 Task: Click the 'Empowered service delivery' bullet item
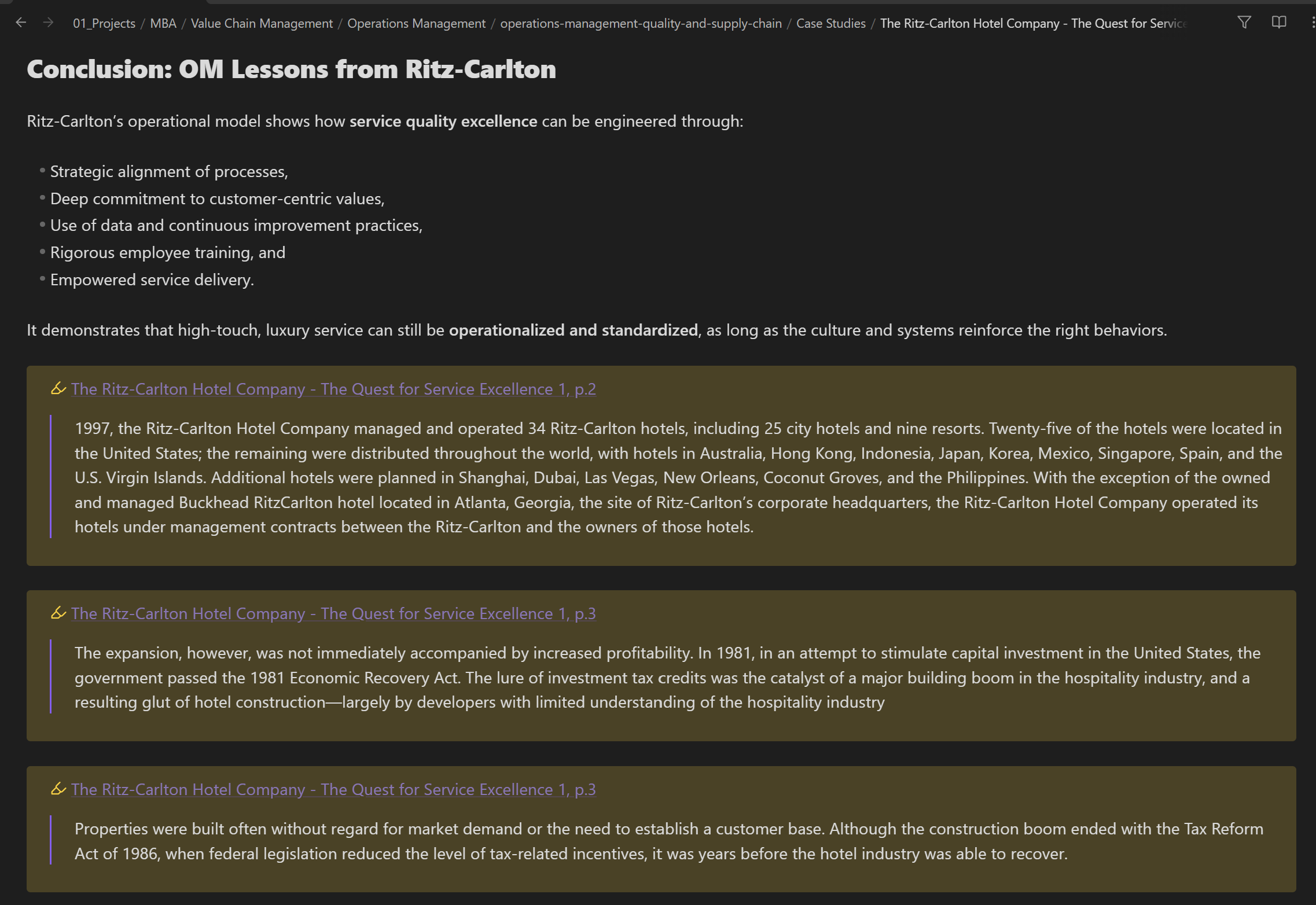click(x=152, y=280)
